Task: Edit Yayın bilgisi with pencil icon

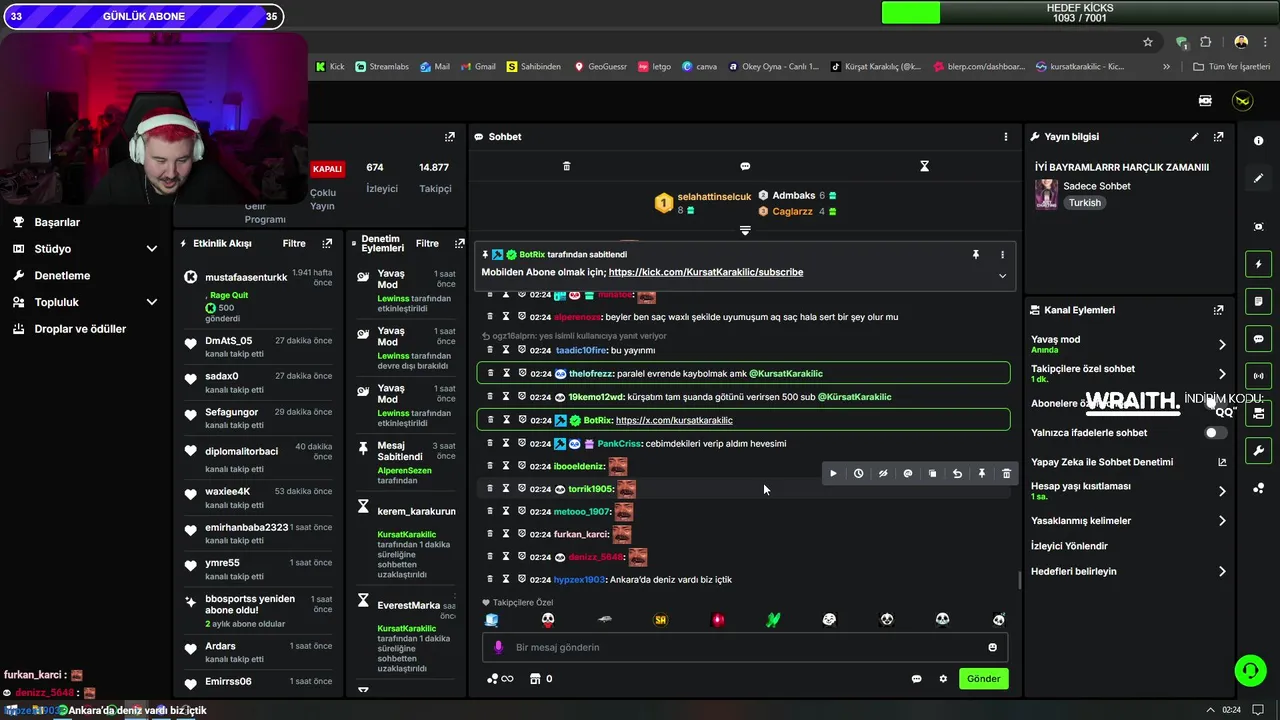Action: click(x=1194, y=137)
